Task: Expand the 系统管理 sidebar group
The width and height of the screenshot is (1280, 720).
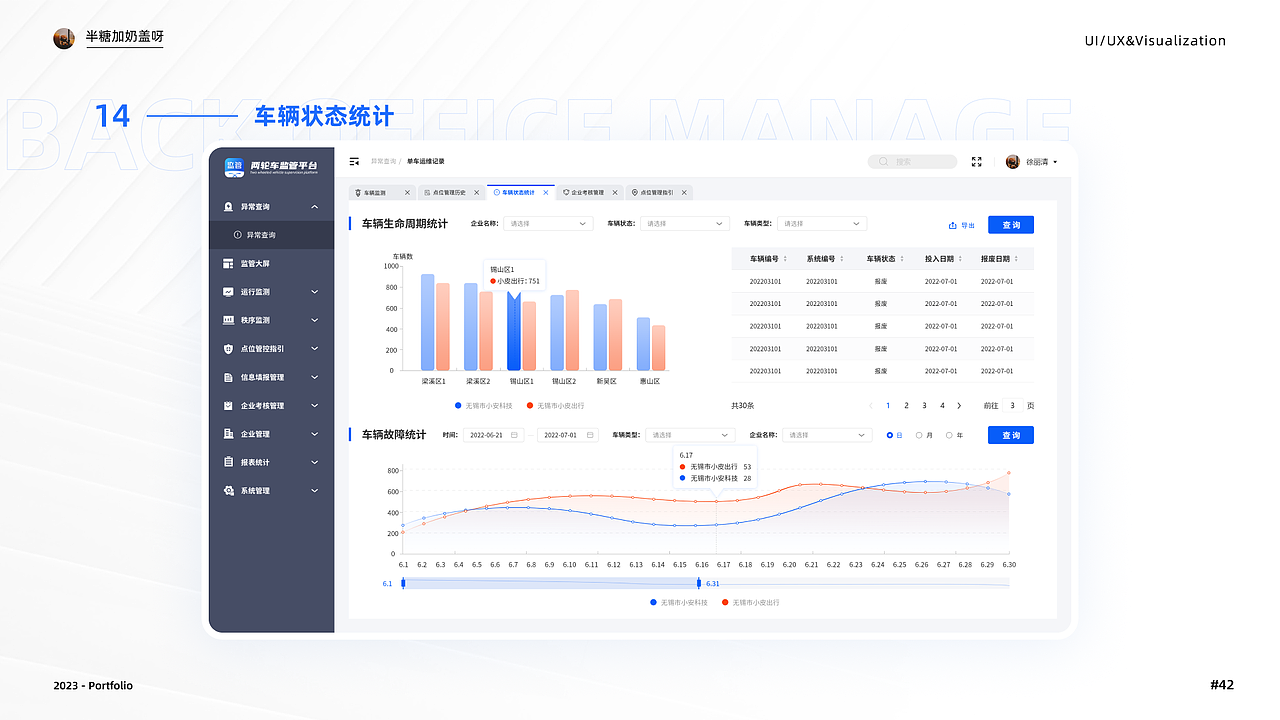Action: [x=315, y=491]
